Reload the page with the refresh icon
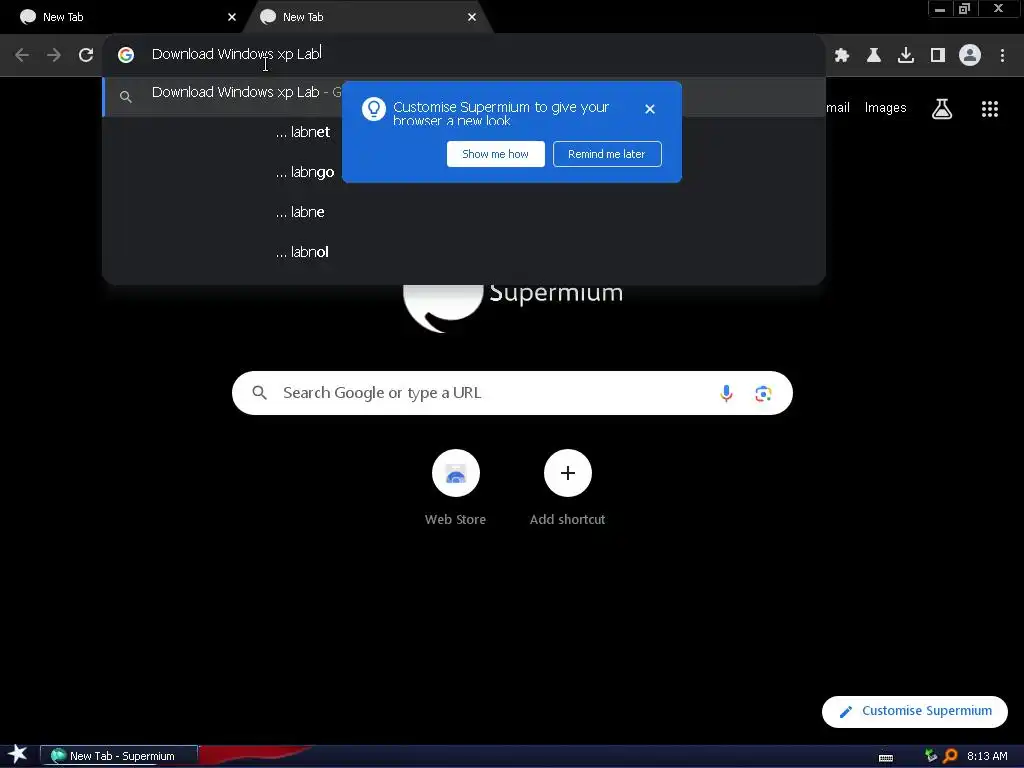The image size is (1024, 768). click(x=86, y=55)
